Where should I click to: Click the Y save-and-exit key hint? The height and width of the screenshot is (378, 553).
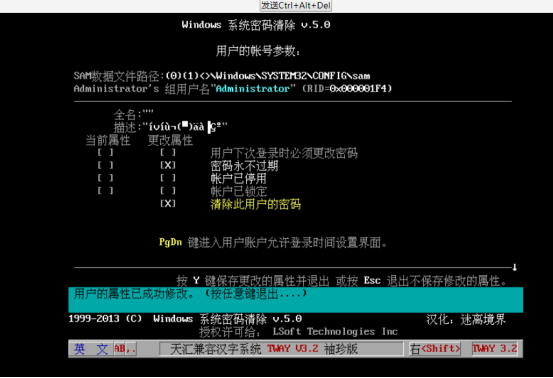[196, 281]
